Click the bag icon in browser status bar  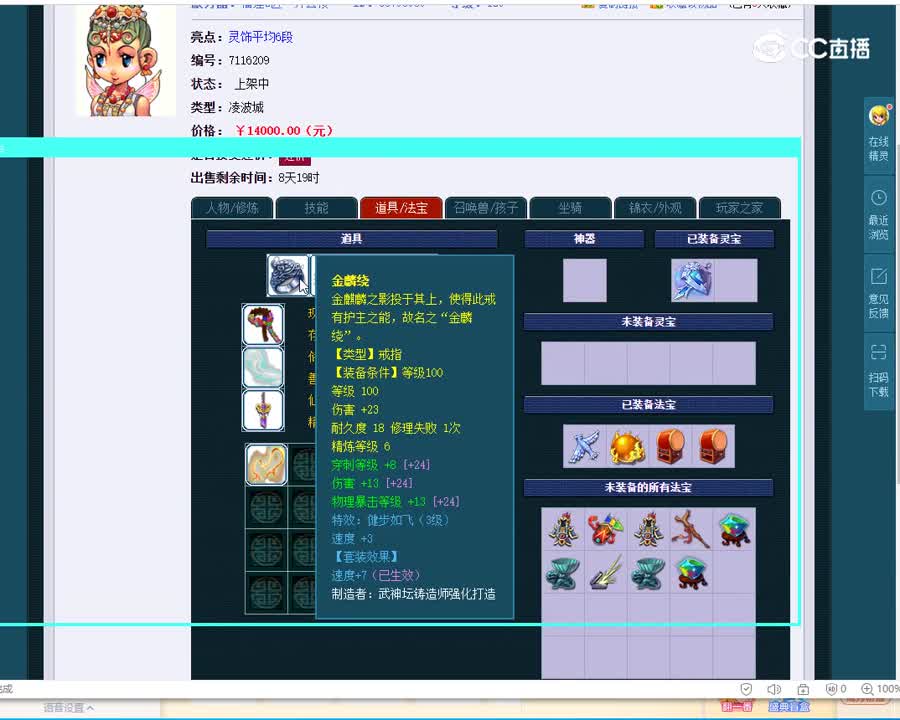(804, 689)
